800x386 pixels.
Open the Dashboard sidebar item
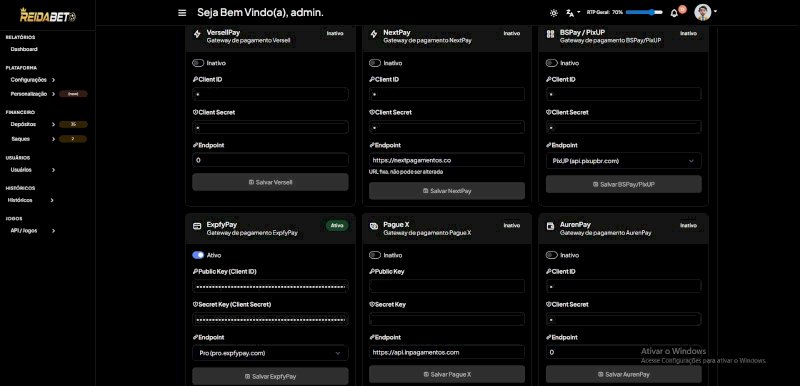coord(24,49)
